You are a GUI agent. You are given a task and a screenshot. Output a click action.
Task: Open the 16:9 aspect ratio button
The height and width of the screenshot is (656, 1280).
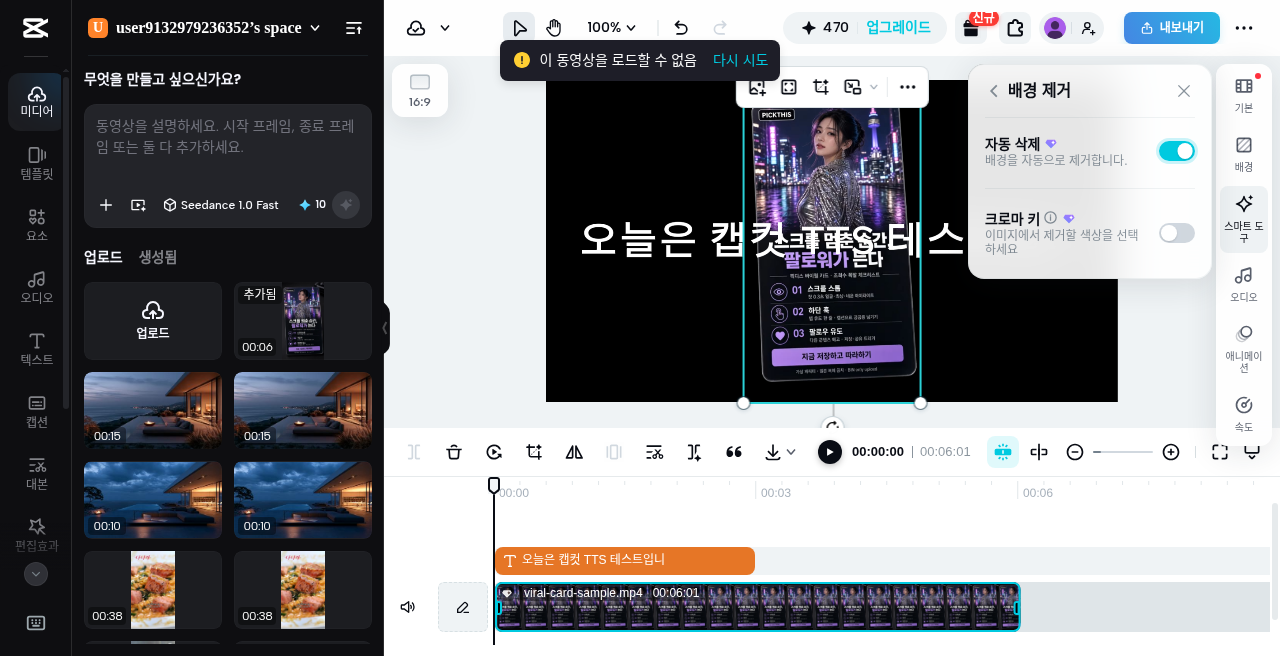click(x=420, y=91)
